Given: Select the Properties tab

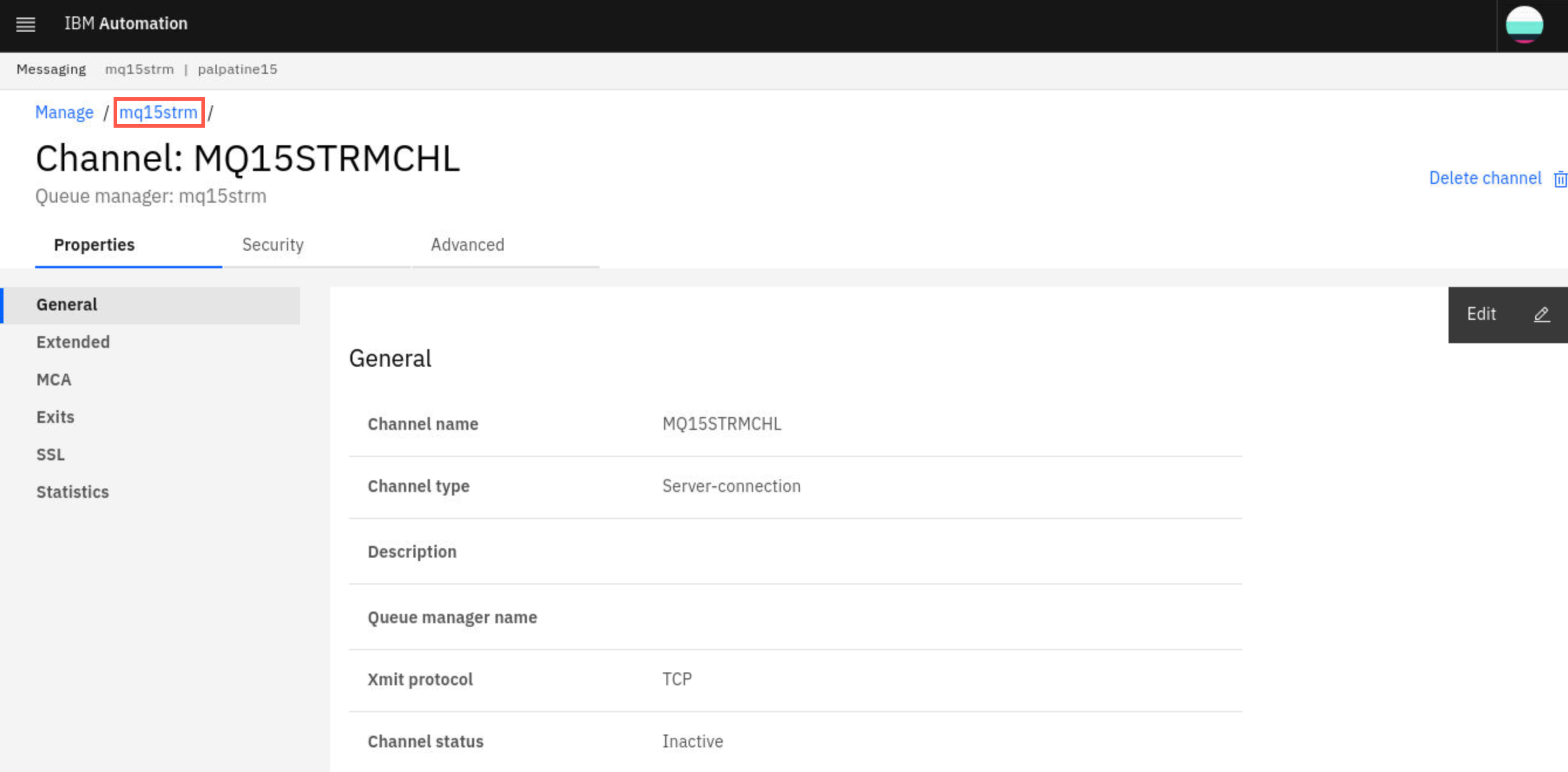Looking at the screenshot, I should [x=94, y=244].
